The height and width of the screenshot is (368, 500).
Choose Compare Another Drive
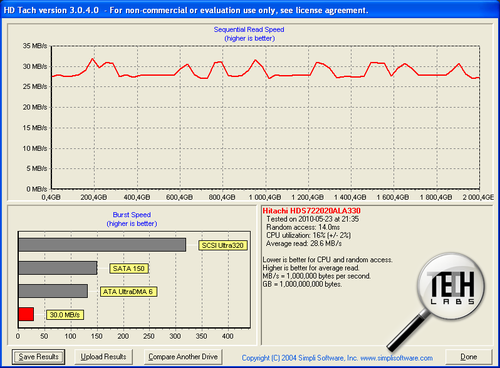point(183,357)
